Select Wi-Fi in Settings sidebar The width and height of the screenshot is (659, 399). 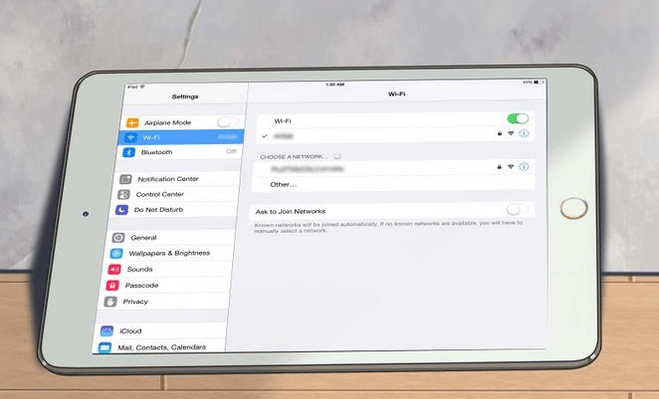pyautogui.click(x=181, y=137)
